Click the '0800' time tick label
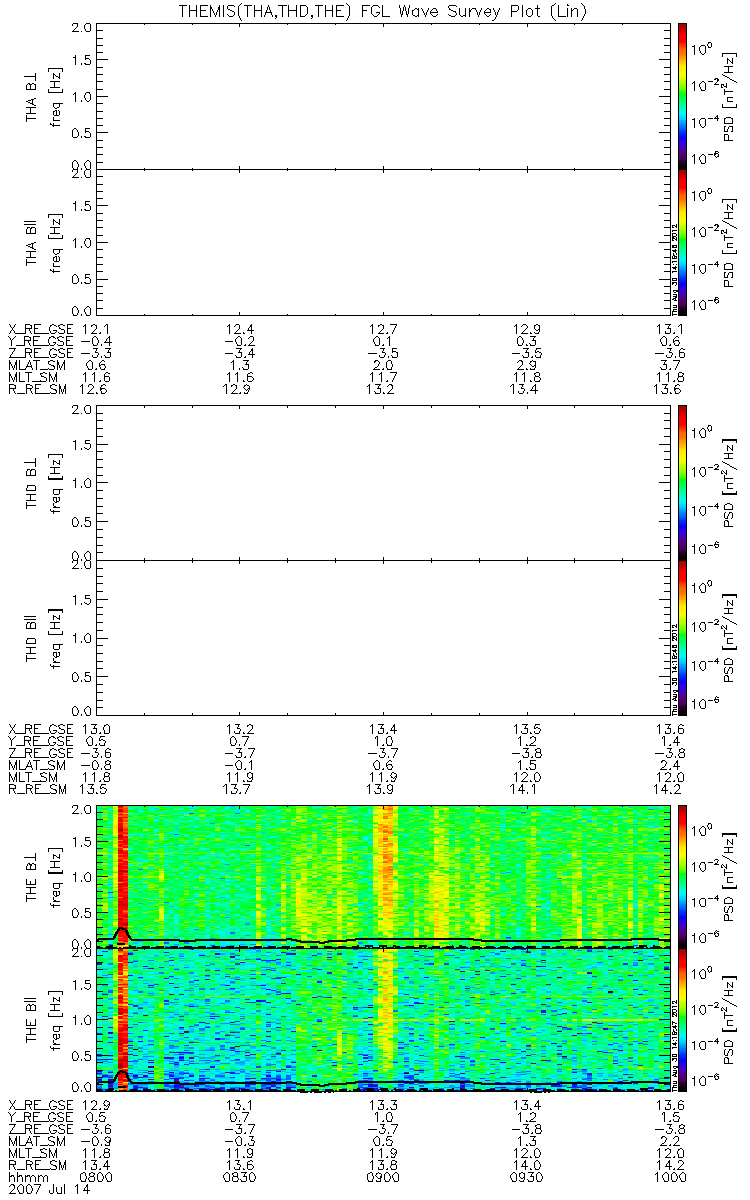Screen dimensions: 750x1200 (x=98, y=1179)
